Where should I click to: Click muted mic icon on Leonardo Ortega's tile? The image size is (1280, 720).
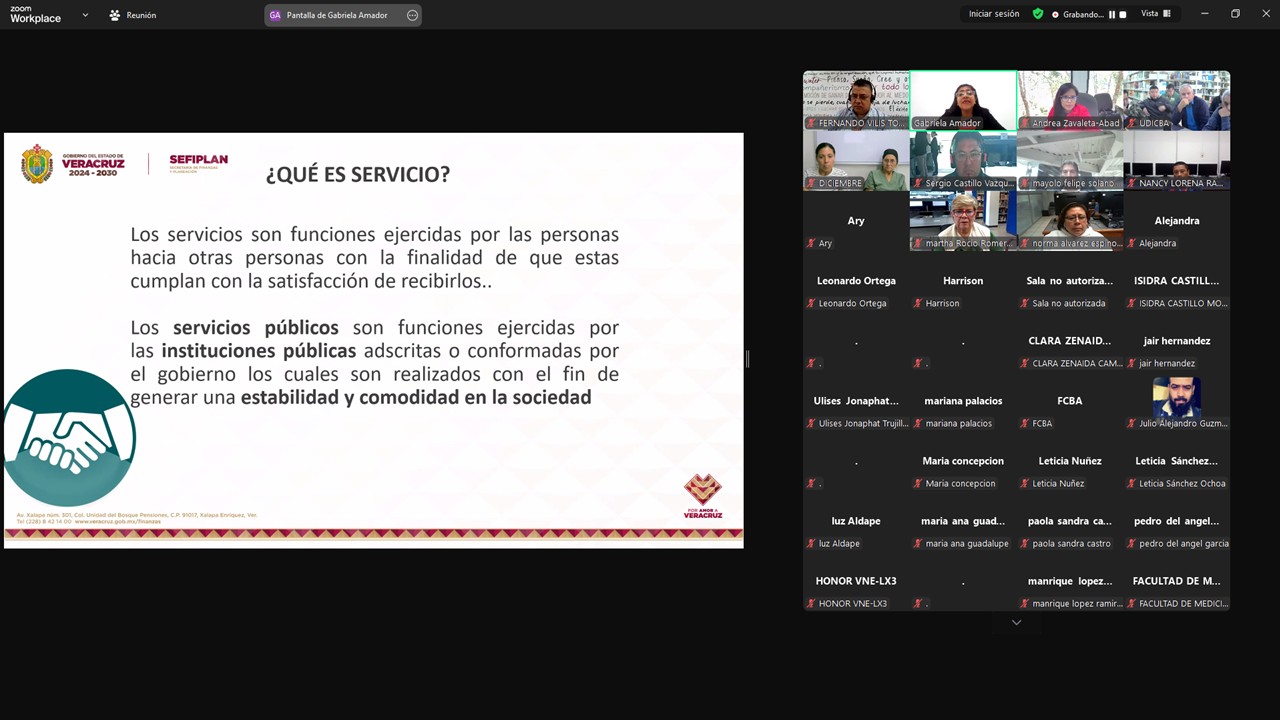pyautogui.click(x=811, y=303)
